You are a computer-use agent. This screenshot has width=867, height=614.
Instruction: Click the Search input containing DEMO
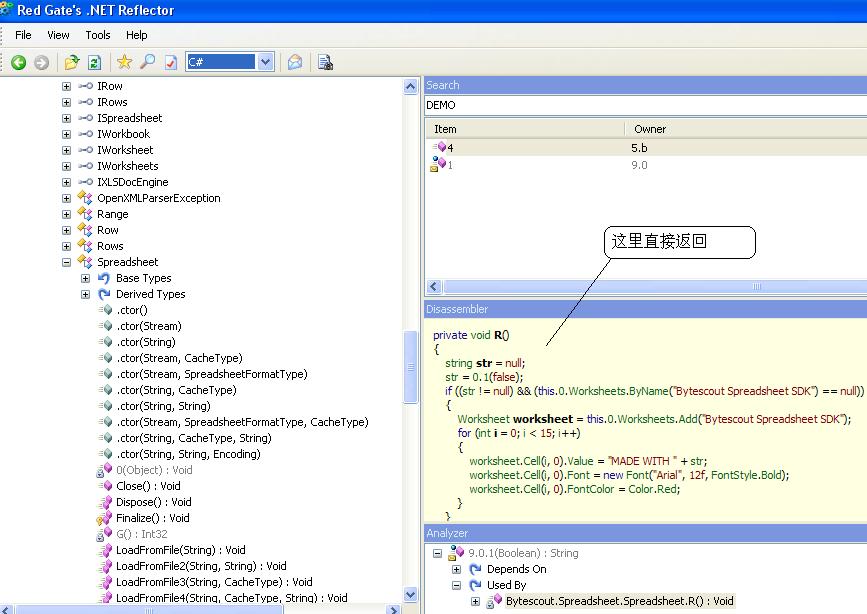coord(645,105)
